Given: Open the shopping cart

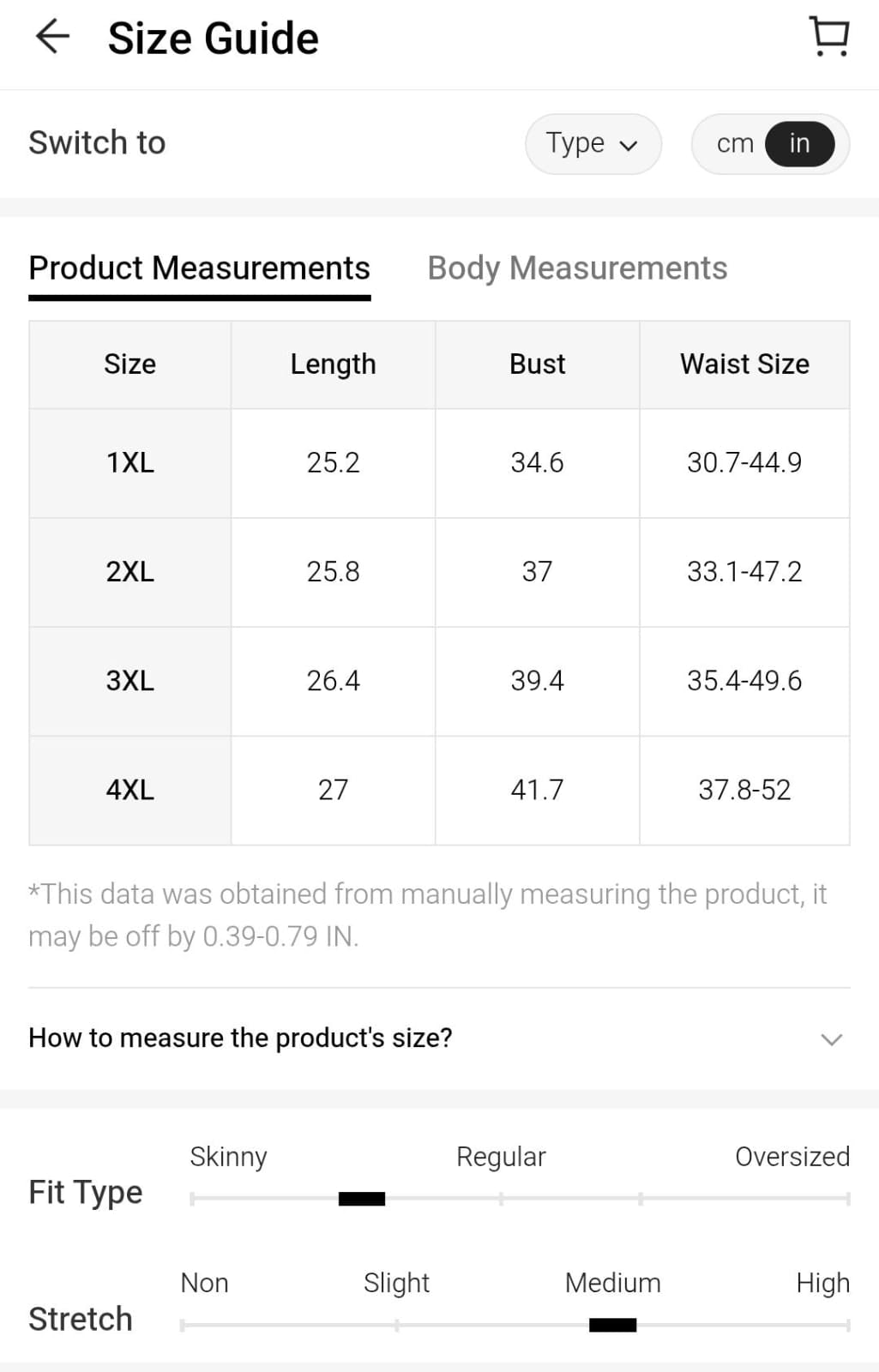Looking at the screenshot, I should click(x=829, y=37).
